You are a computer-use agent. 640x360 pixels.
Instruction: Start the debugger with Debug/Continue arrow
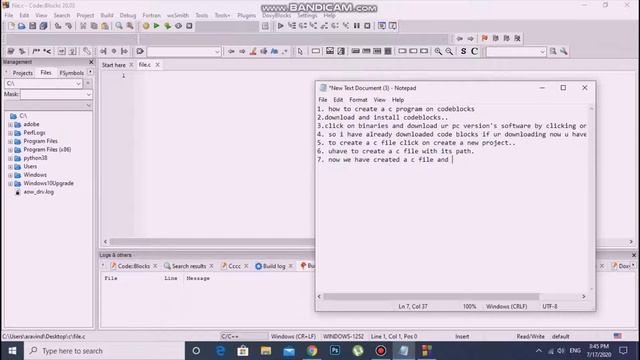(280, 26)
